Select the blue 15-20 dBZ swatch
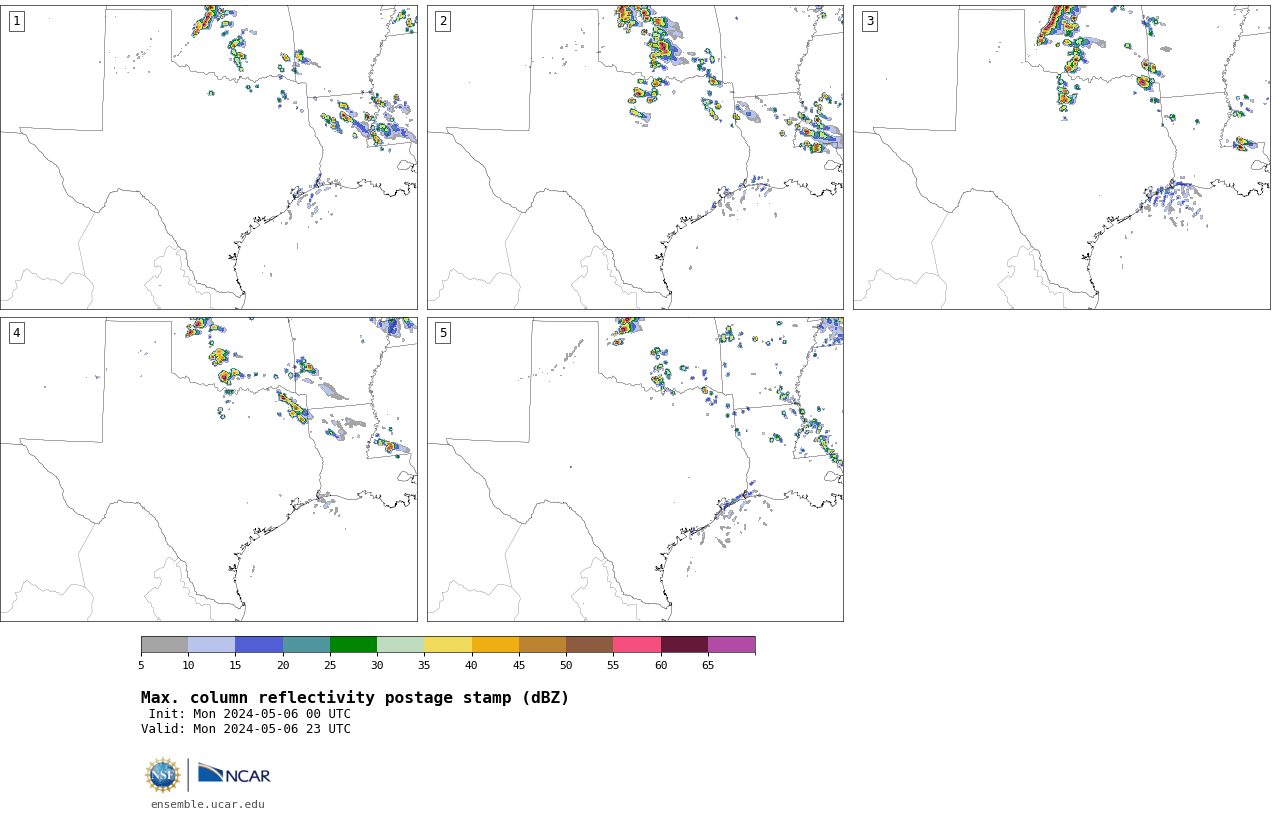The image size is (1280, 815). click(x=259, y=645)
